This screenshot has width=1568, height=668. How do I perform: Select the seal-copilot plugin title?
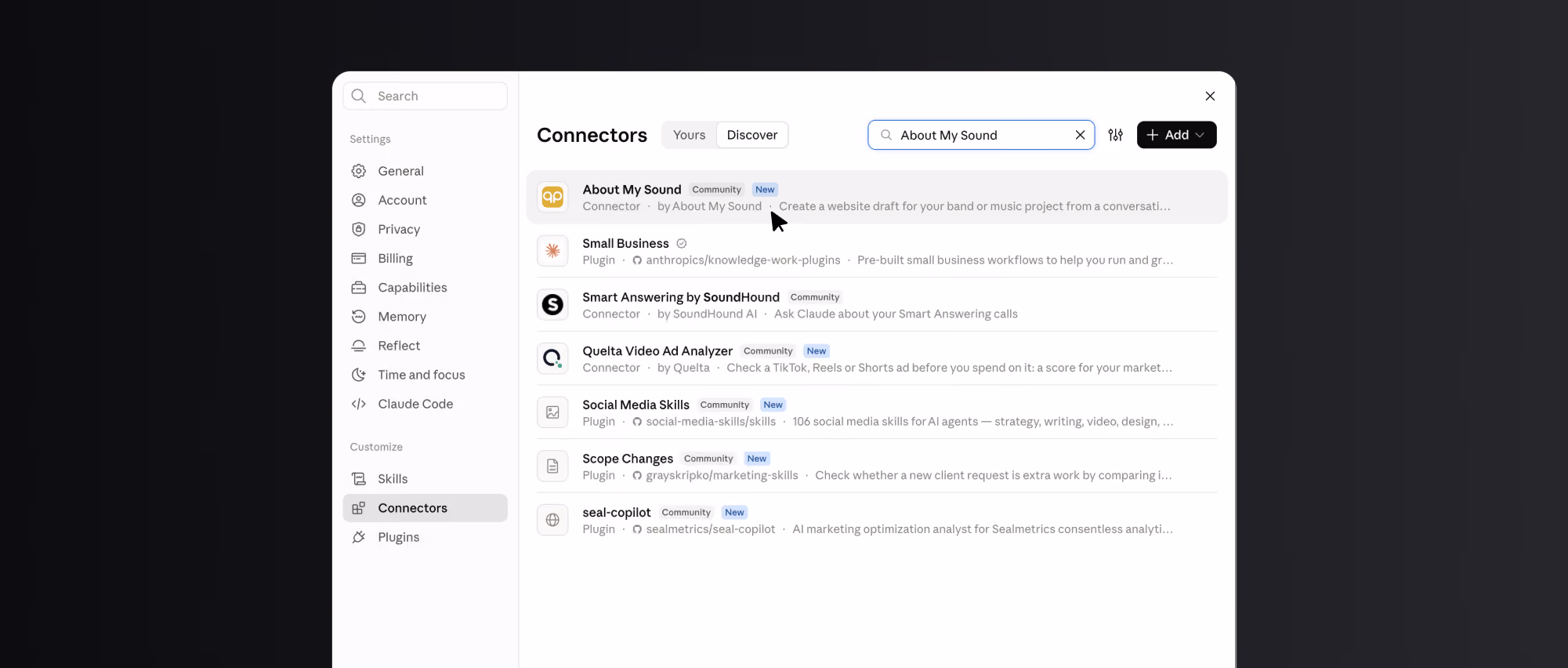click(x=617, y=512)
